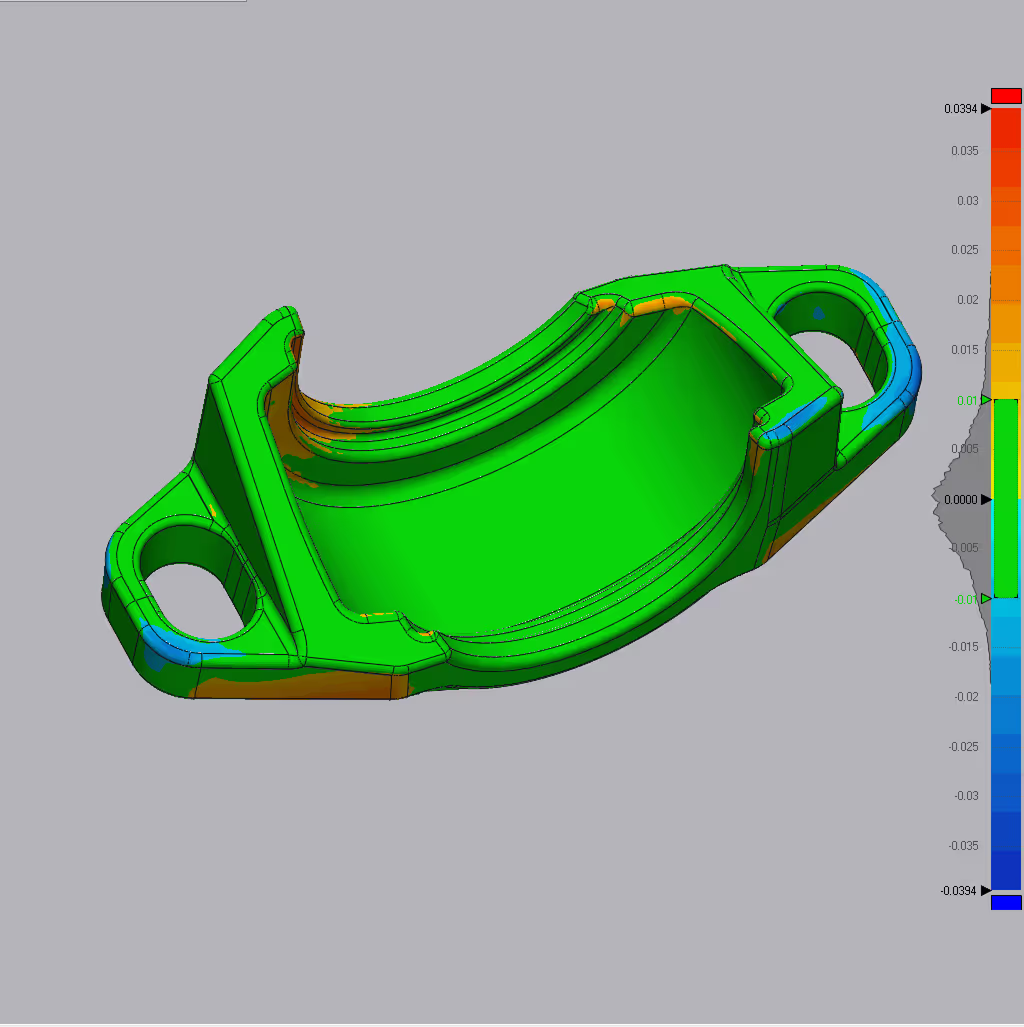Viewport: 1024px width, 1027px height.
Task: Pick the yellow color segment above 0.01
Action: [1006, 390]
